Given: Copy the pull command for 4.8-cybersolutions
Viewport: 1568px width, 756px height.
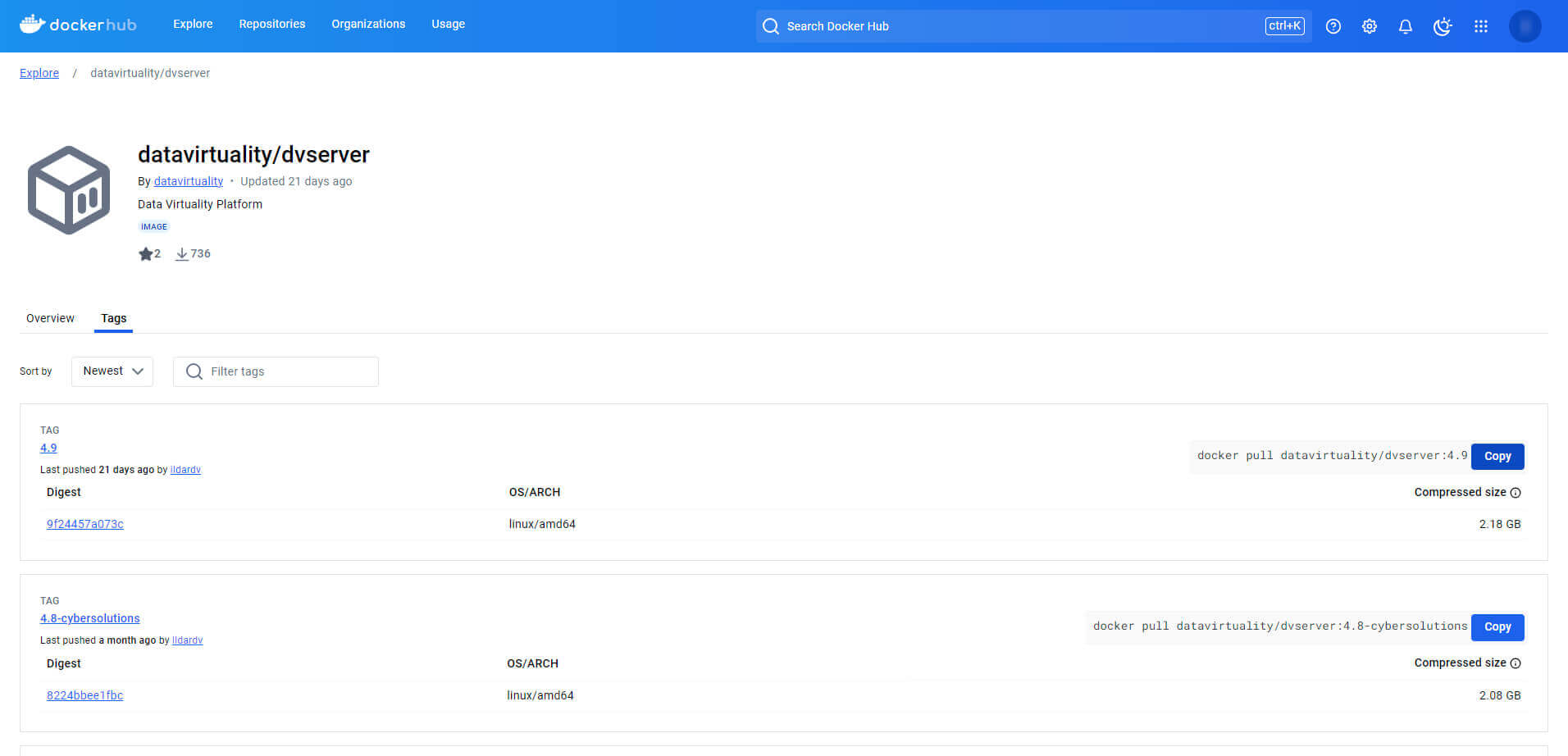Looking at the screenshot, I should pyautogui.click(x=1497, y=627).
